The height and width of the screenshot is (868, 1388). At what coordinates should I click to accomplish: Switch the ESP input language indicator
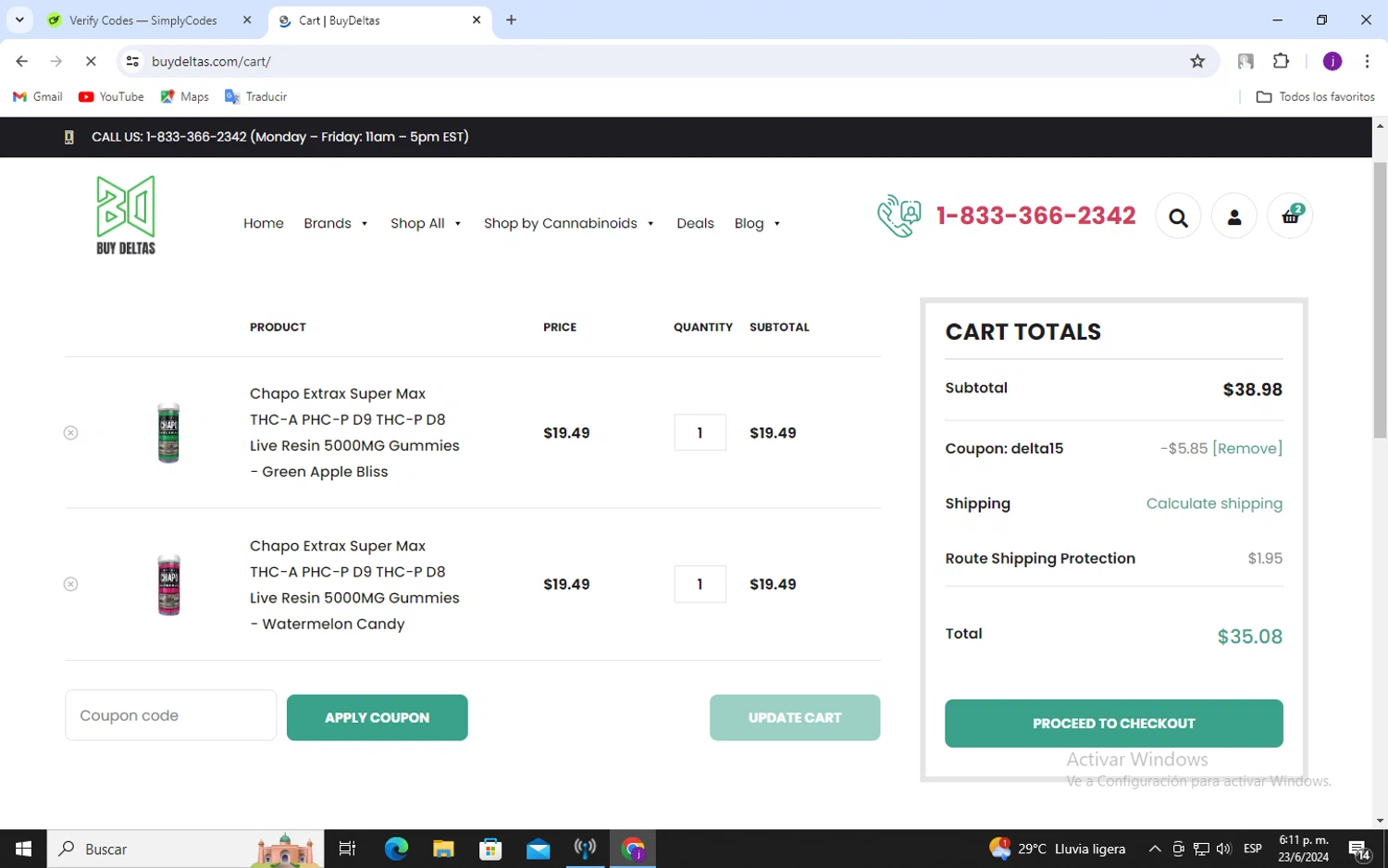(1253, 849)
